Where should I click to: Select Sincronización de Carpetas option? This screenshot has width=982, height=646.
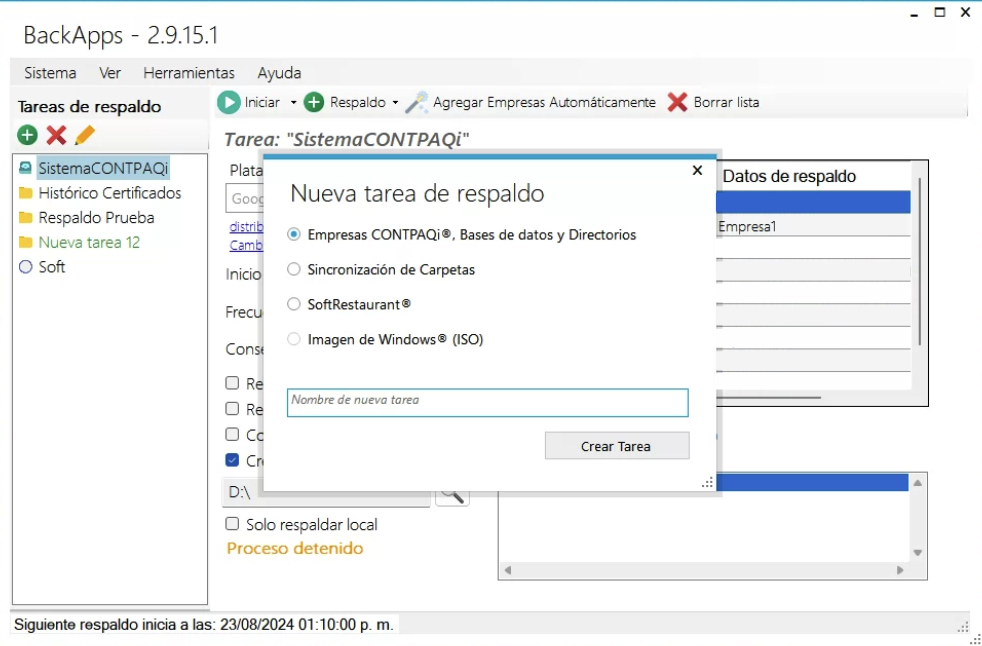(x=294, y=269)
